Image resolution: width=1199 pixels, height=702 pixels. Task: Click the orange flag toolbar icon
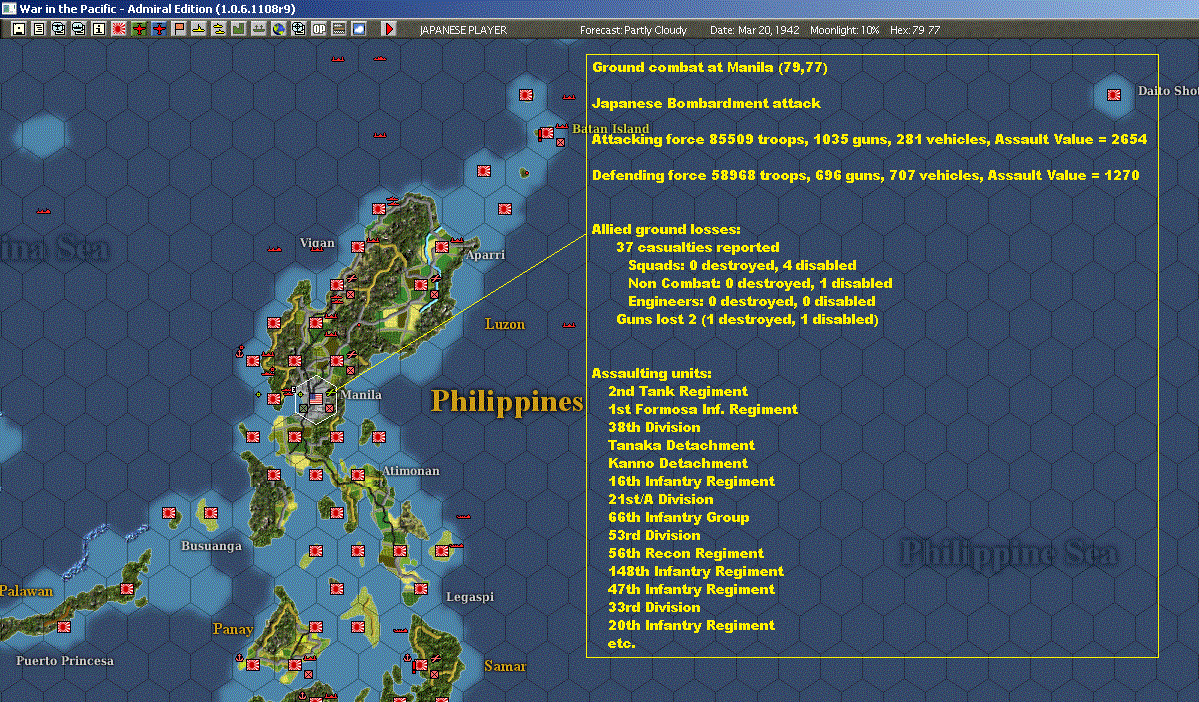click(179, 29)
